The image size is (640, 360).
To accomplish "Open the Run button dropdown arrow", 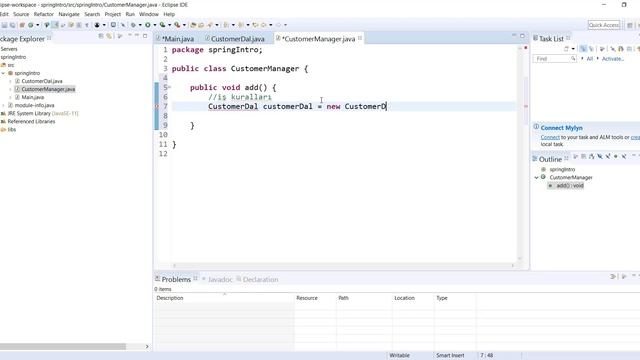I will 155,25.
